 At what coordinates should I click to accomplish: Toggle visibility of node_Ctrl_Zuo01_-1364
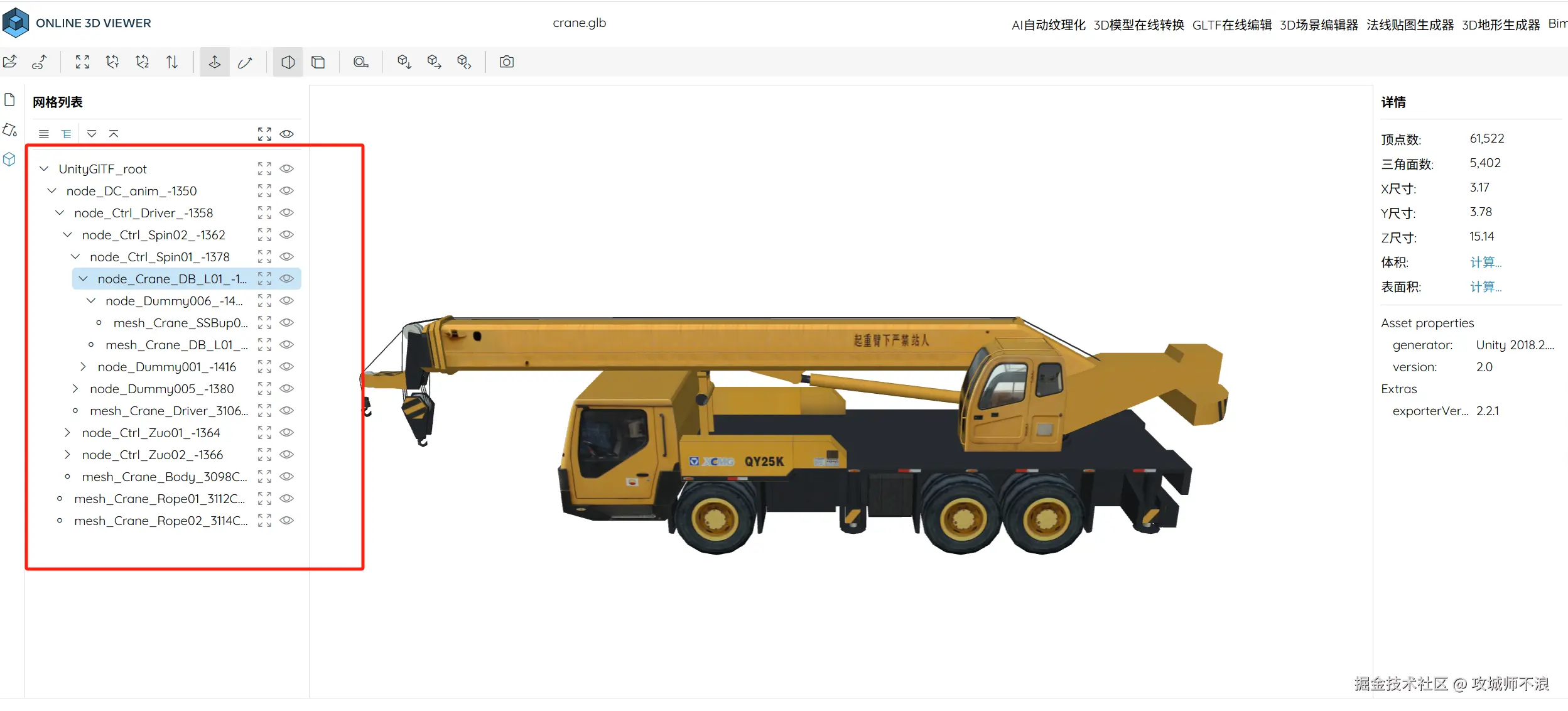coord(286,432)
